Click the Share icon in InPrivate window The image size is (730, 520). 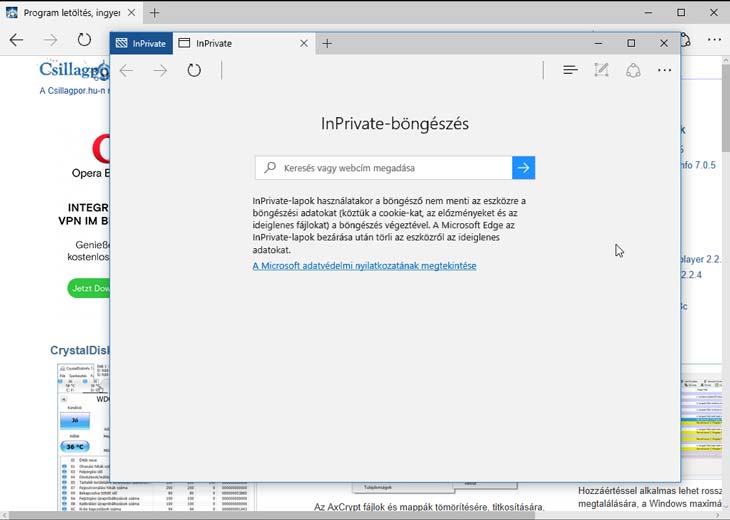(x=632, y=70)
